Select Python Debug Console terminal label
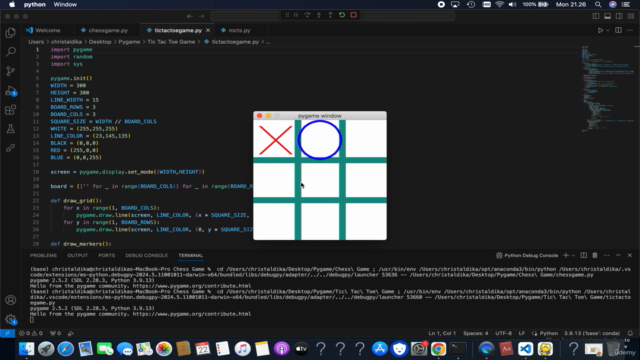This screenshot has width=640, height=360. click(527, 256)
